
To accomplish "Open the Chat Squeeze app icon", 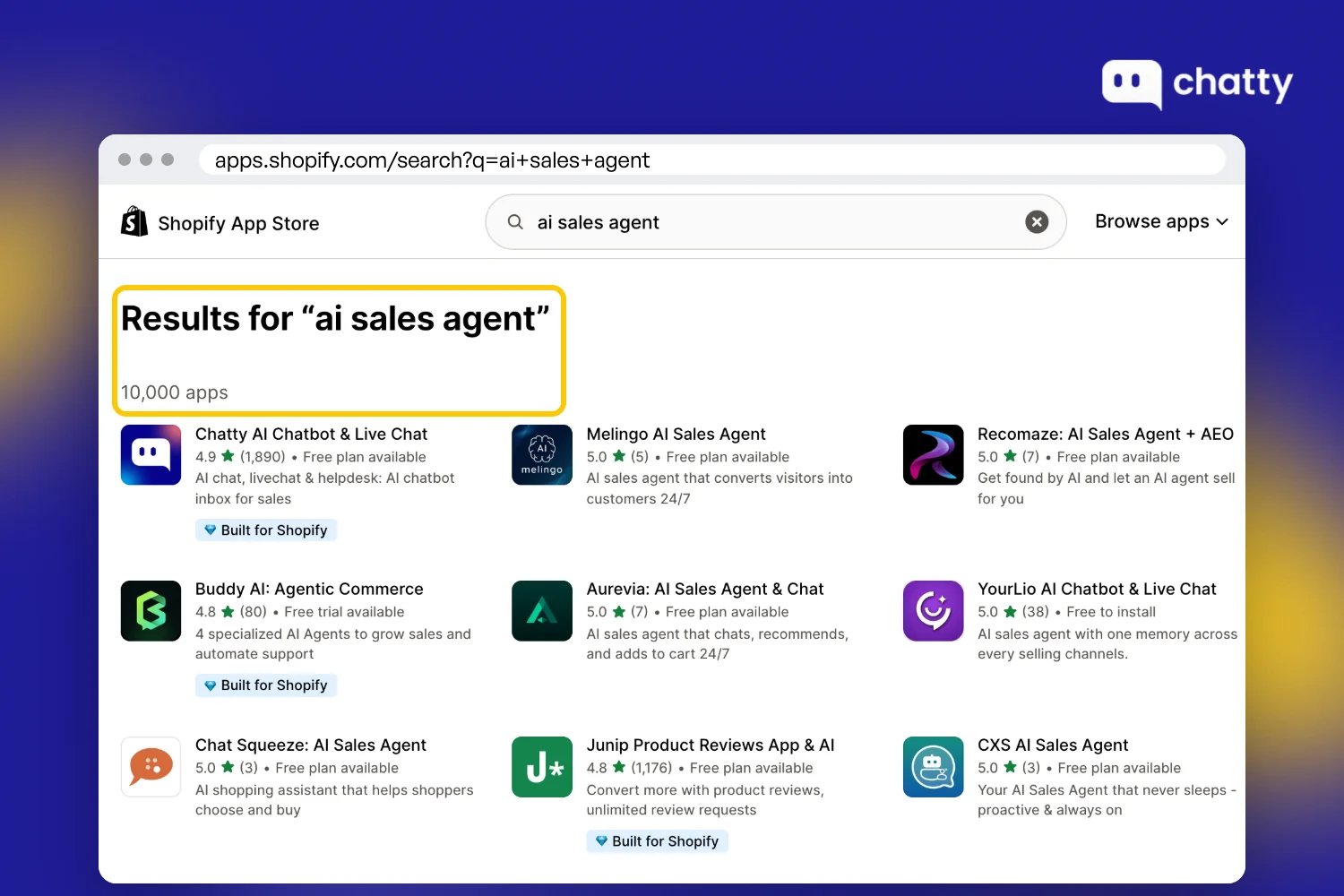I will (151, 767).
